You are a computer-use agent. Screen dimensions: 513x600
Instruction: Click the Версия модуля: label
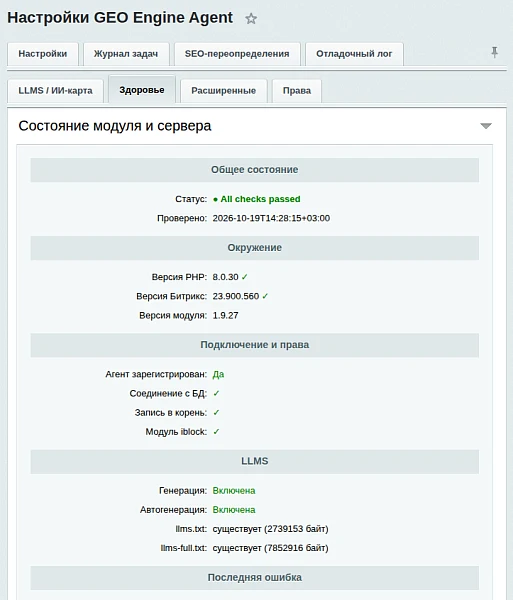173,315
